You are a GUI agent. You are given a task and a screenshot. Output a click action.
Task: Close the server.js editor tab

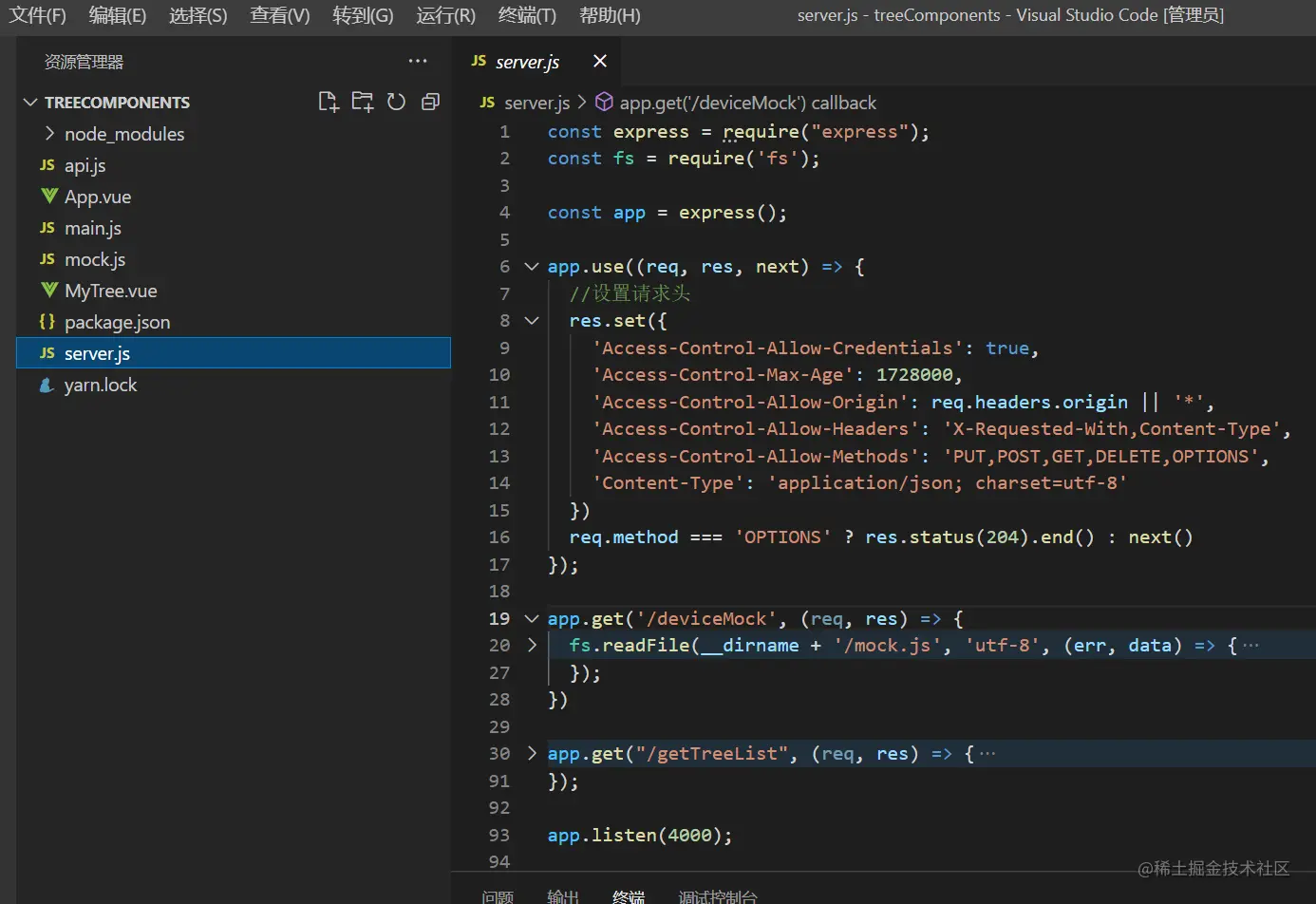click(600, 62)
